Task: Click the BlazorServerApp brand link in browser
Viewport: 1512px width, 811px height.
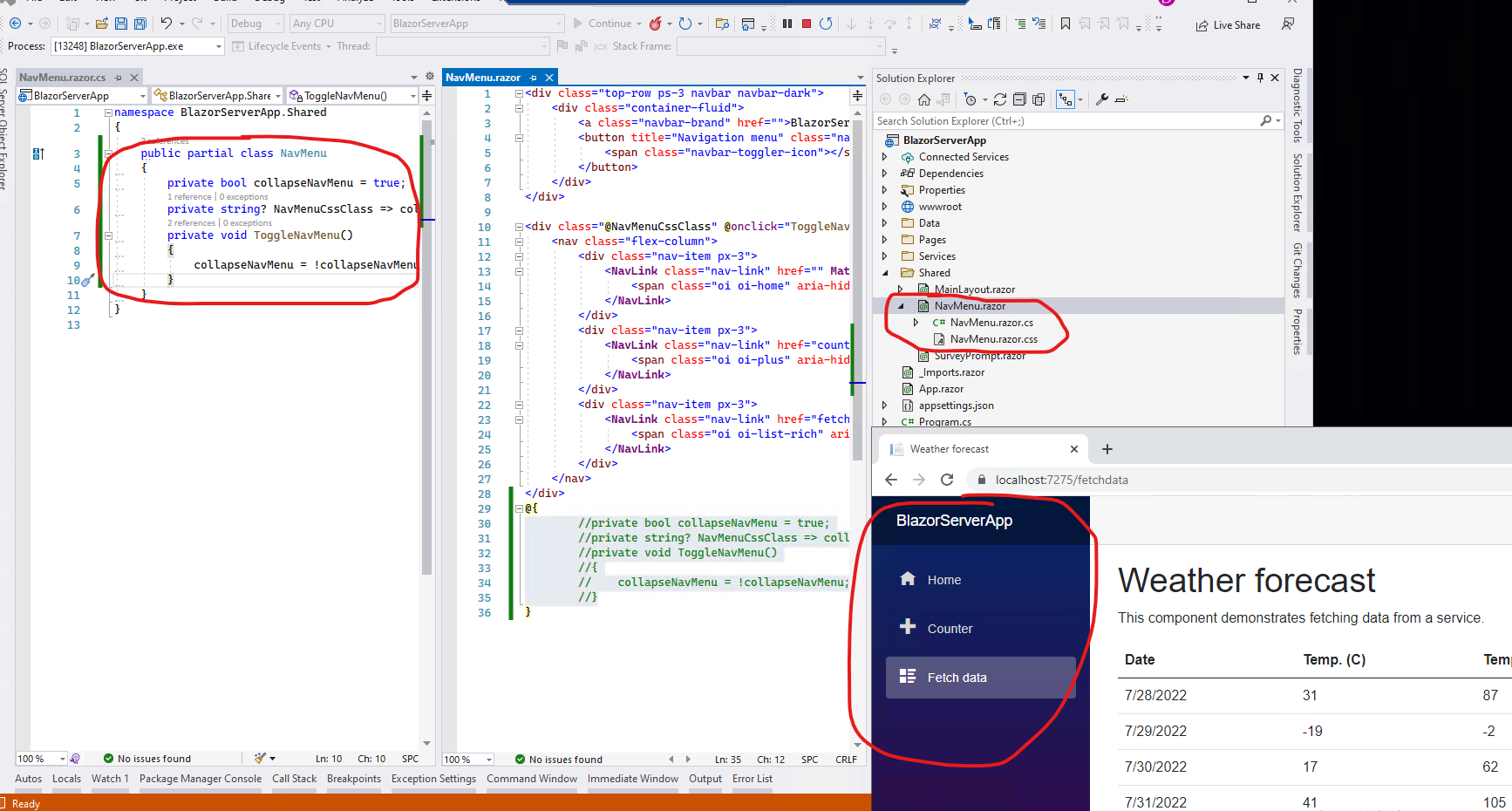Action: tap(954, 521)
